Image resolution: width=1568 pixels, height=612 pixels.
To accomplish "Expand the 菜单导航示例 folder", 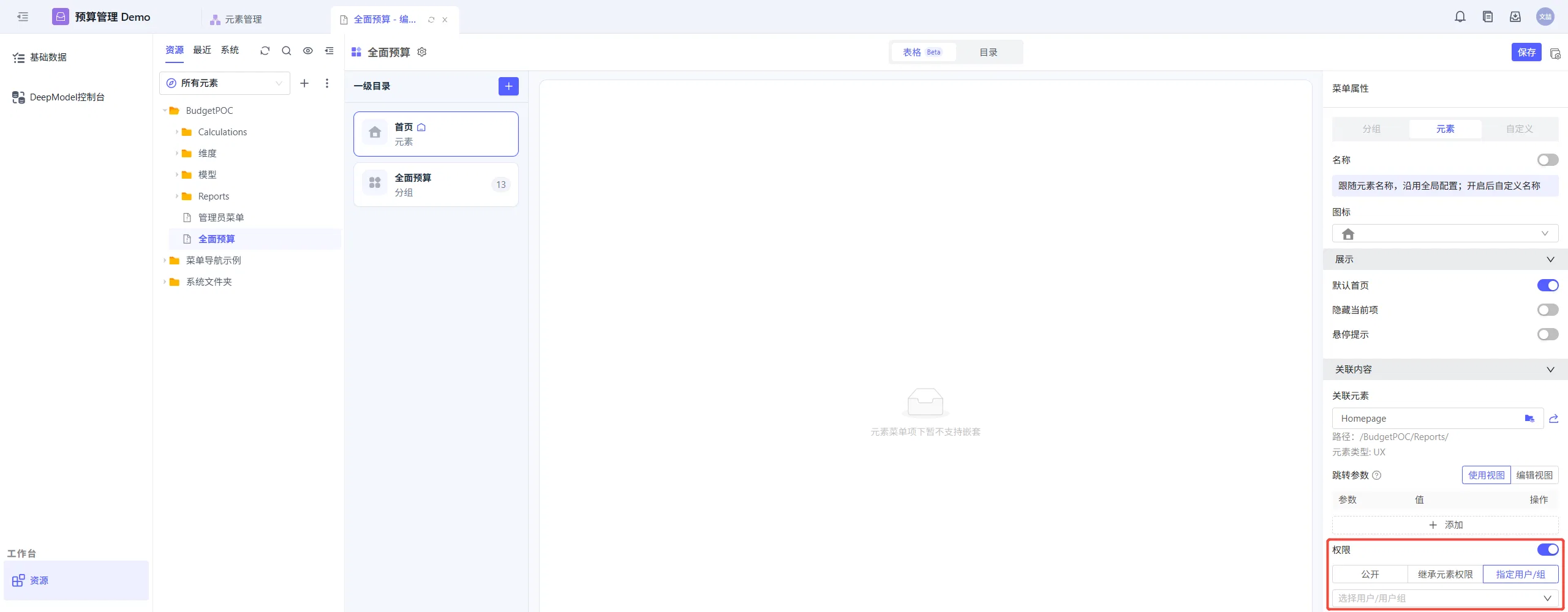I will (165, 261).
